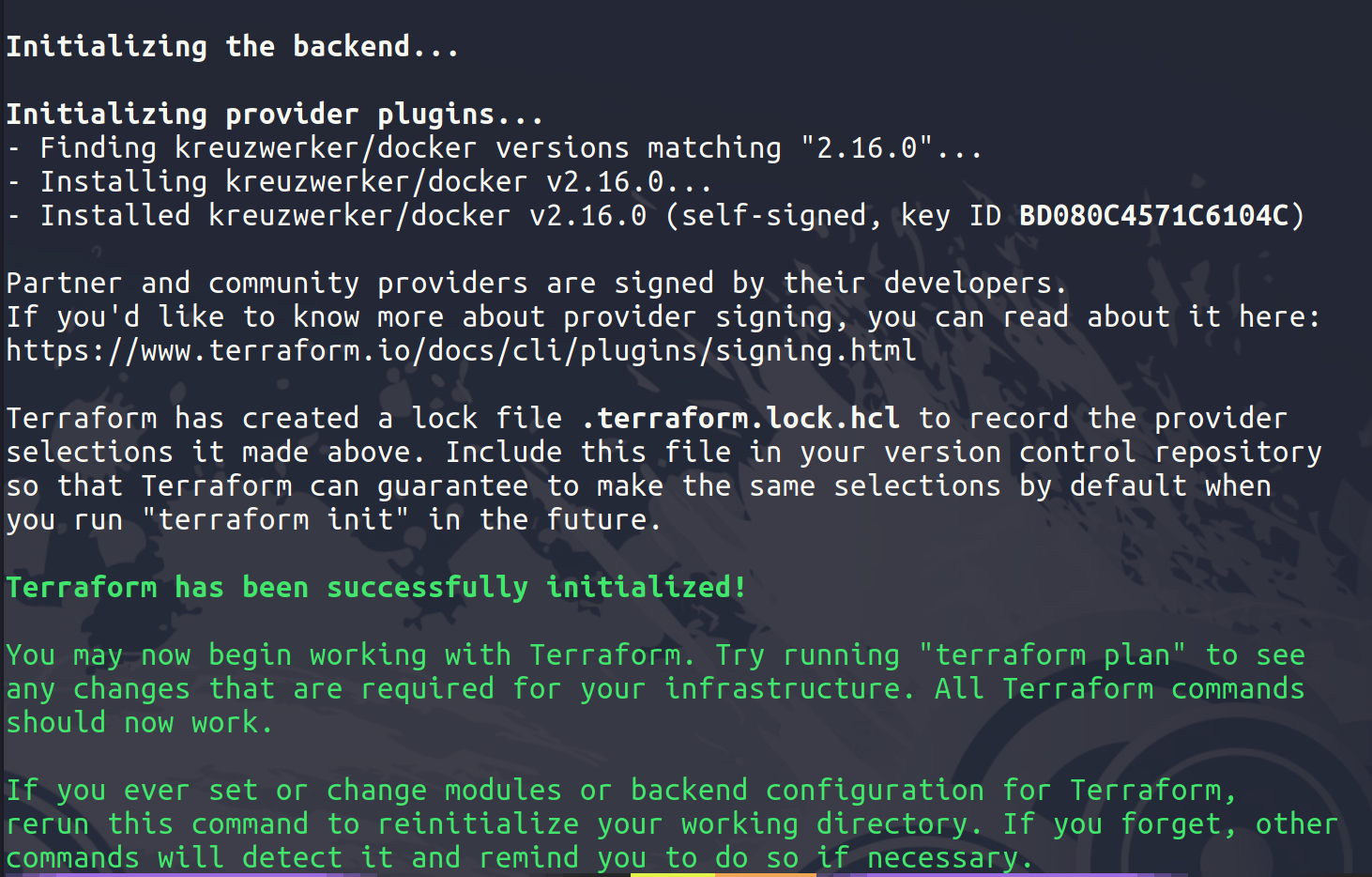
Task: Click the "Terraform has been successfully initialized!" message
Action: [x=376, y=588]
